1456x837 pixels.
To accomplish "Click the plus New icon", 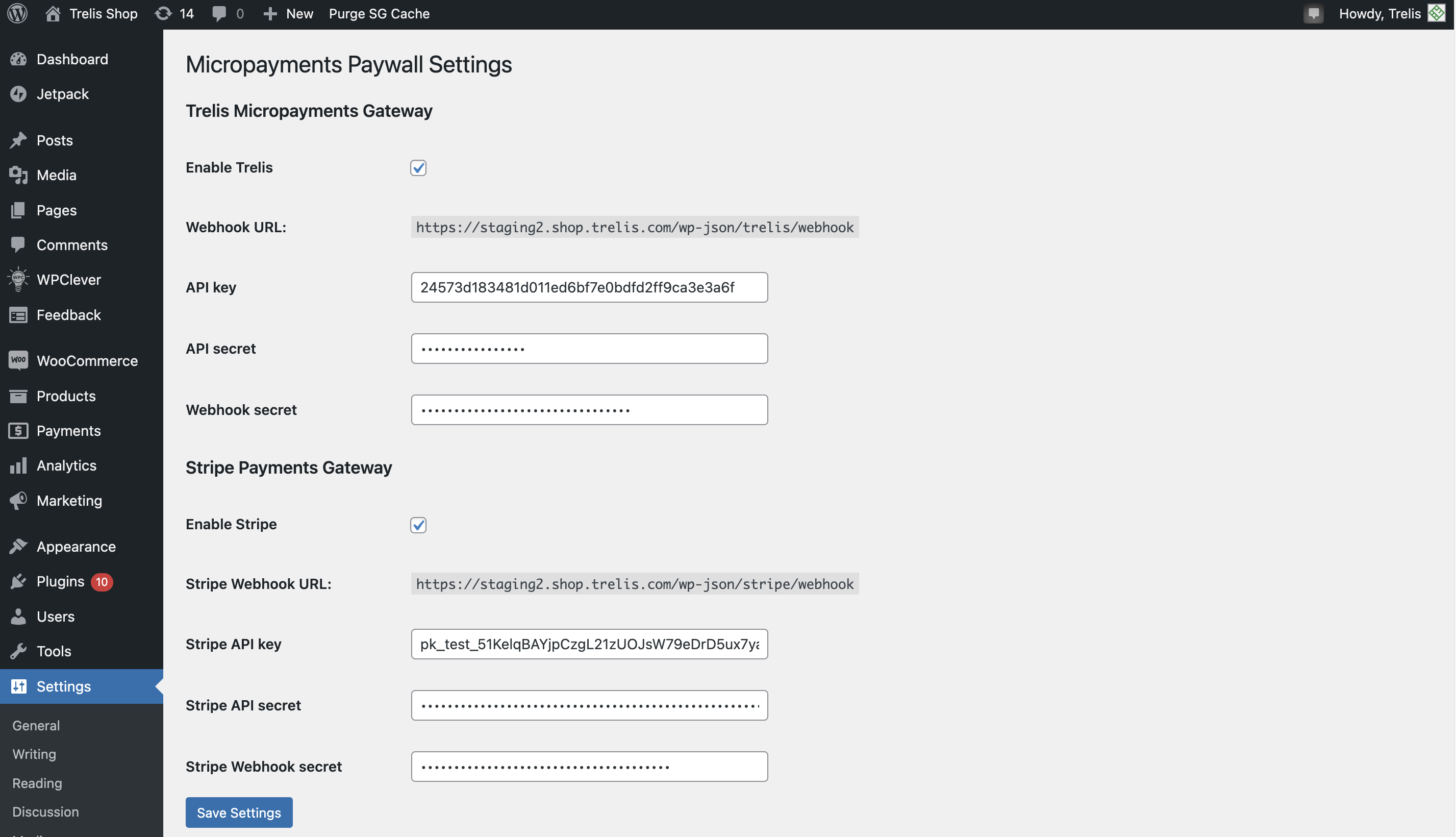I will pos(270,14).
